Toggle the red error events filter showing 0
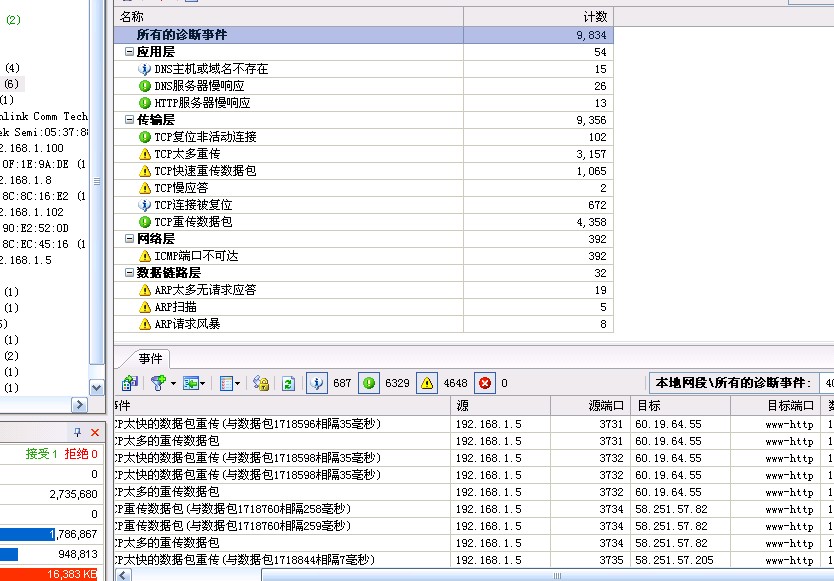 click(x=485, y=383)
